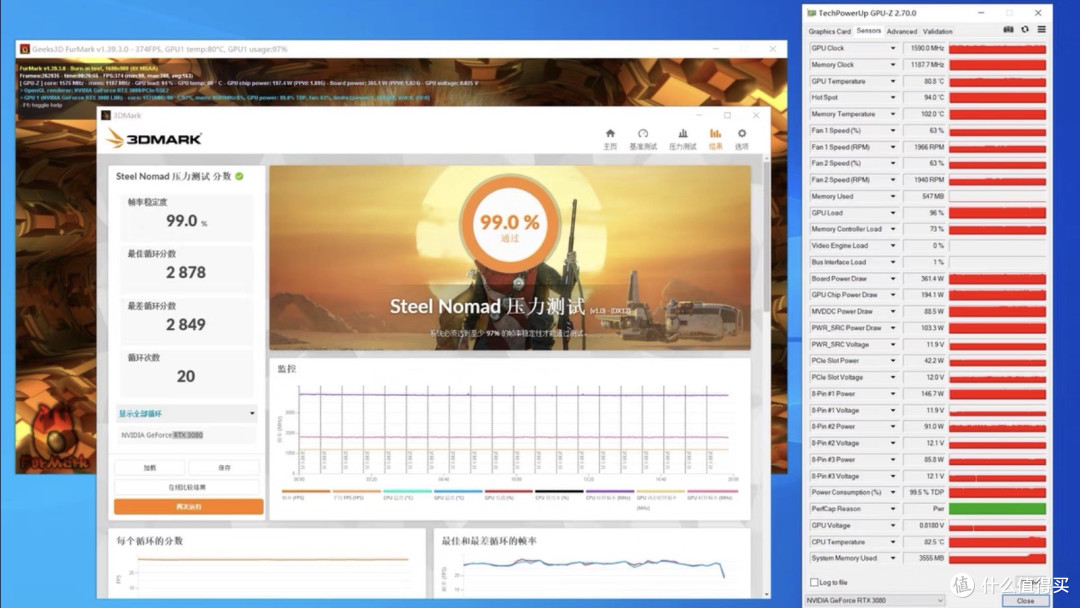Click the 2 849 worst loop score

[186, 324]
